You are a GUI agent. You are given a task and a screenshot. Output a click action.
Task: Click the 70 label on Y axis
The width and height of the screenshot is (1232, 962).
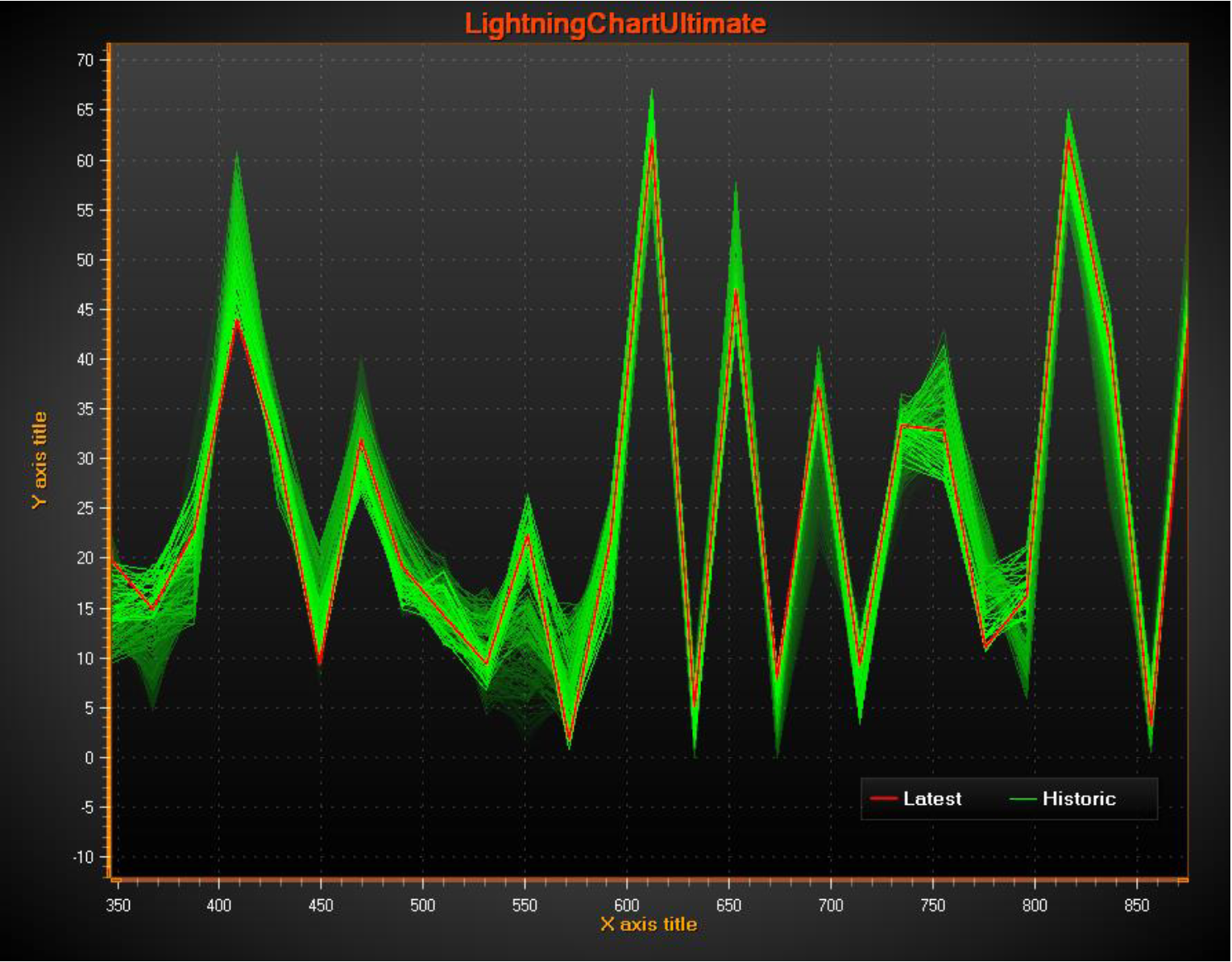click(85, 60)
